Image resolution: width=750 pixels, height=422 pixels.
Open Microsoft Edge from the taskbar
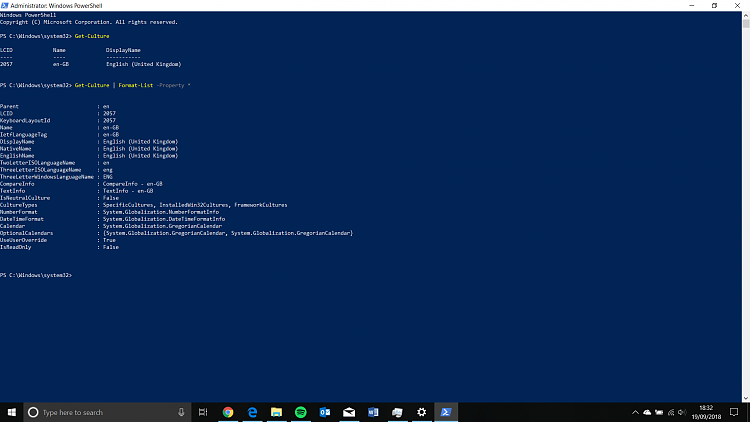click(252, 412)
